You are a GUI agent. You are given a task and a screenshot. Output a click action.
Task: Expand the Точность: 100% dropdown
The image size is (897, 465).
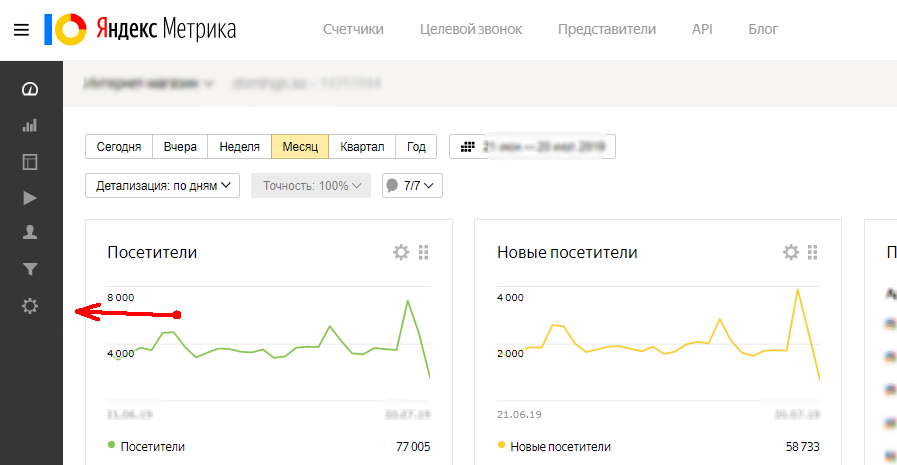(x=311, y=185)
